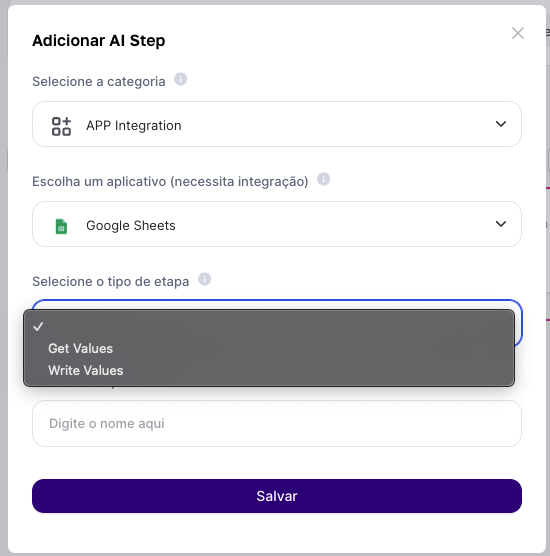Click the Selecione a categoria label
Screen dimensions: 550x556
pos(99,82)
